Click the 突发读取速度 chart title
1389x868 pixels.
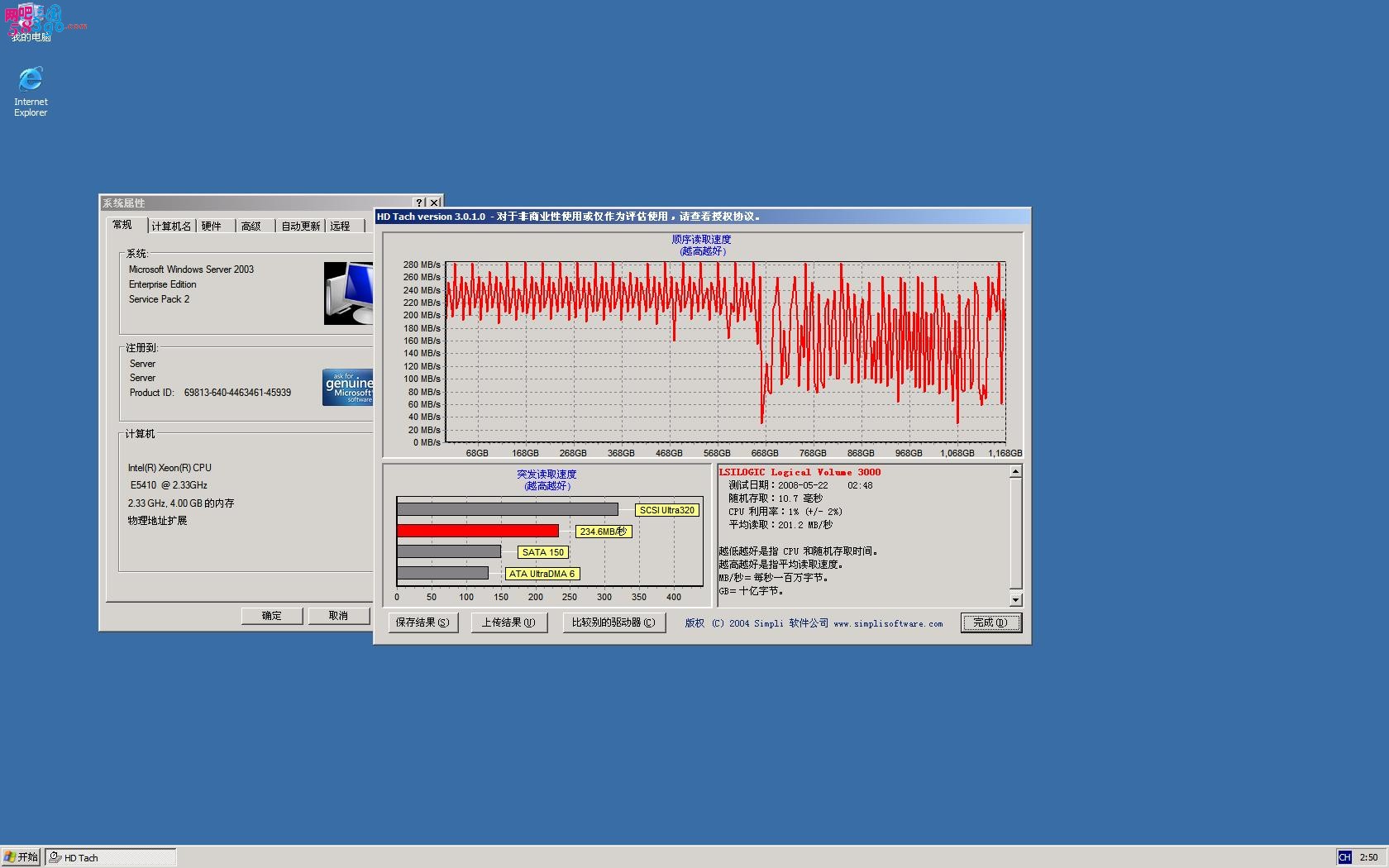[x=547, y=475]
